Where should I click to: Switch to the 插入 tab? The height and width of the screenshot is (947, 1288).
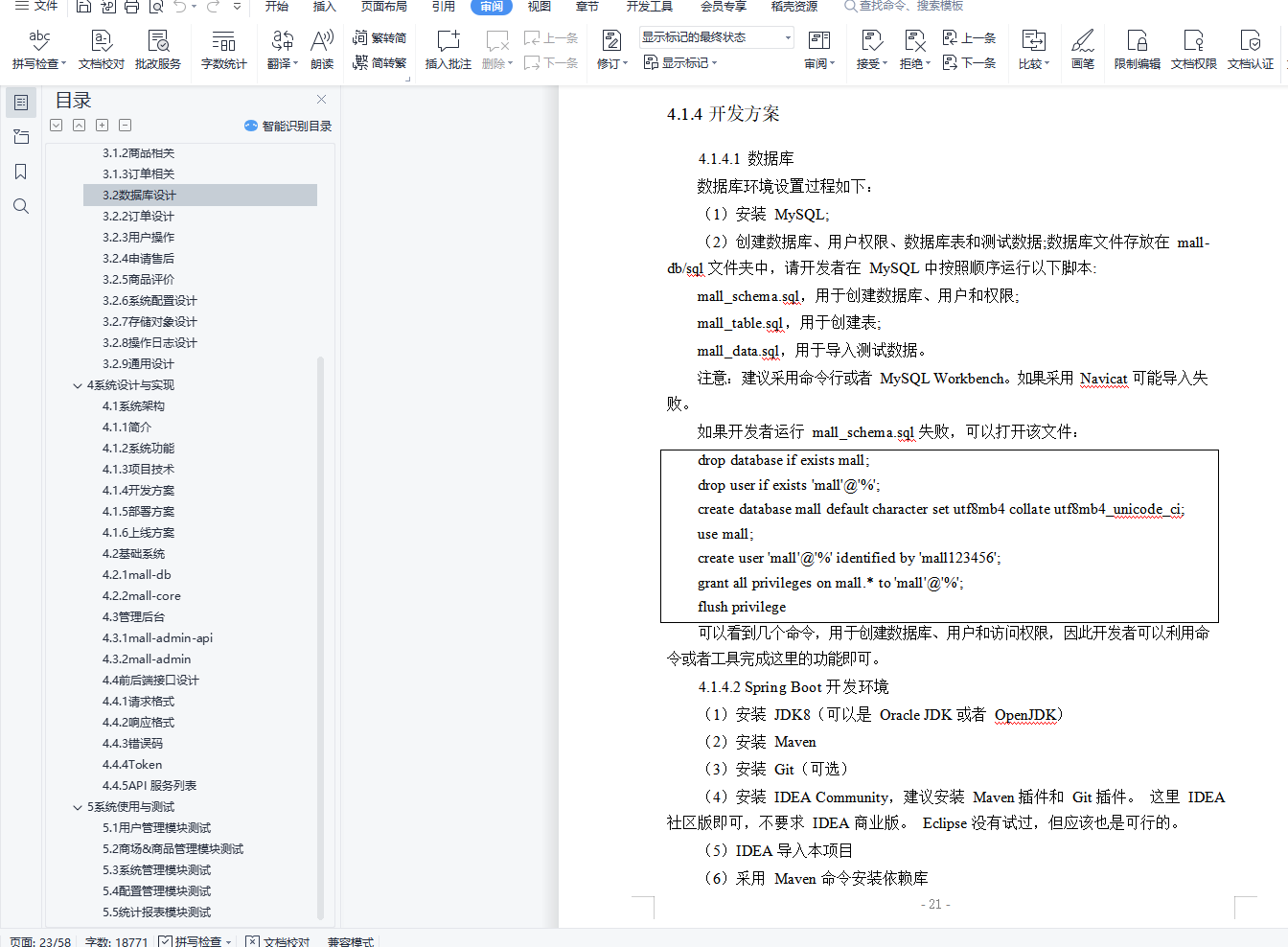(325, 7)
